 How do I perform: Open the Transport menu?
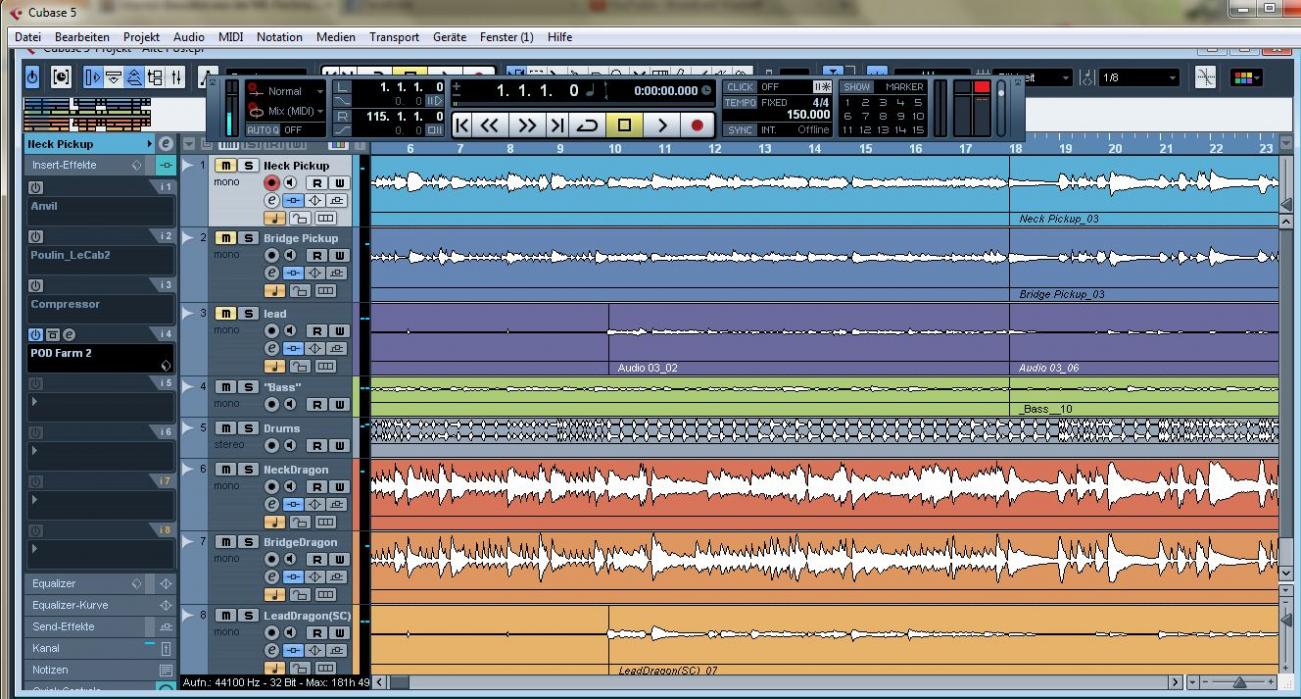(394, 37)
